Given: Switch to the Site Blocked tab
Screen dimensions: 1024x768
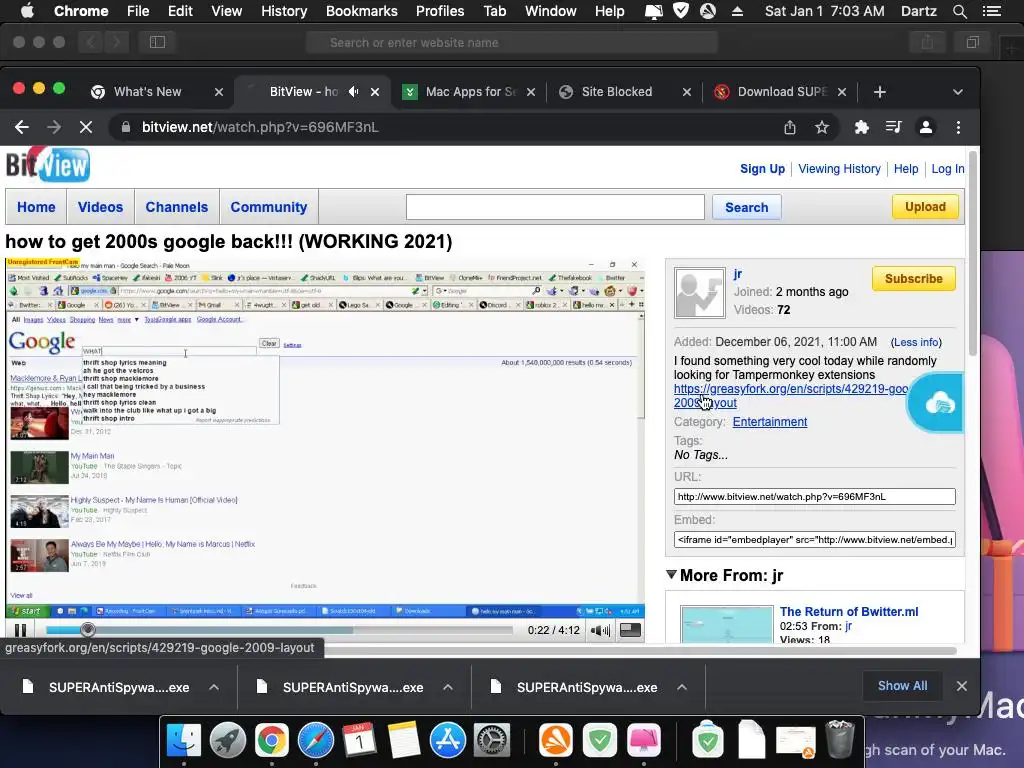Looking at the screenshot, I should coord(616,92).
